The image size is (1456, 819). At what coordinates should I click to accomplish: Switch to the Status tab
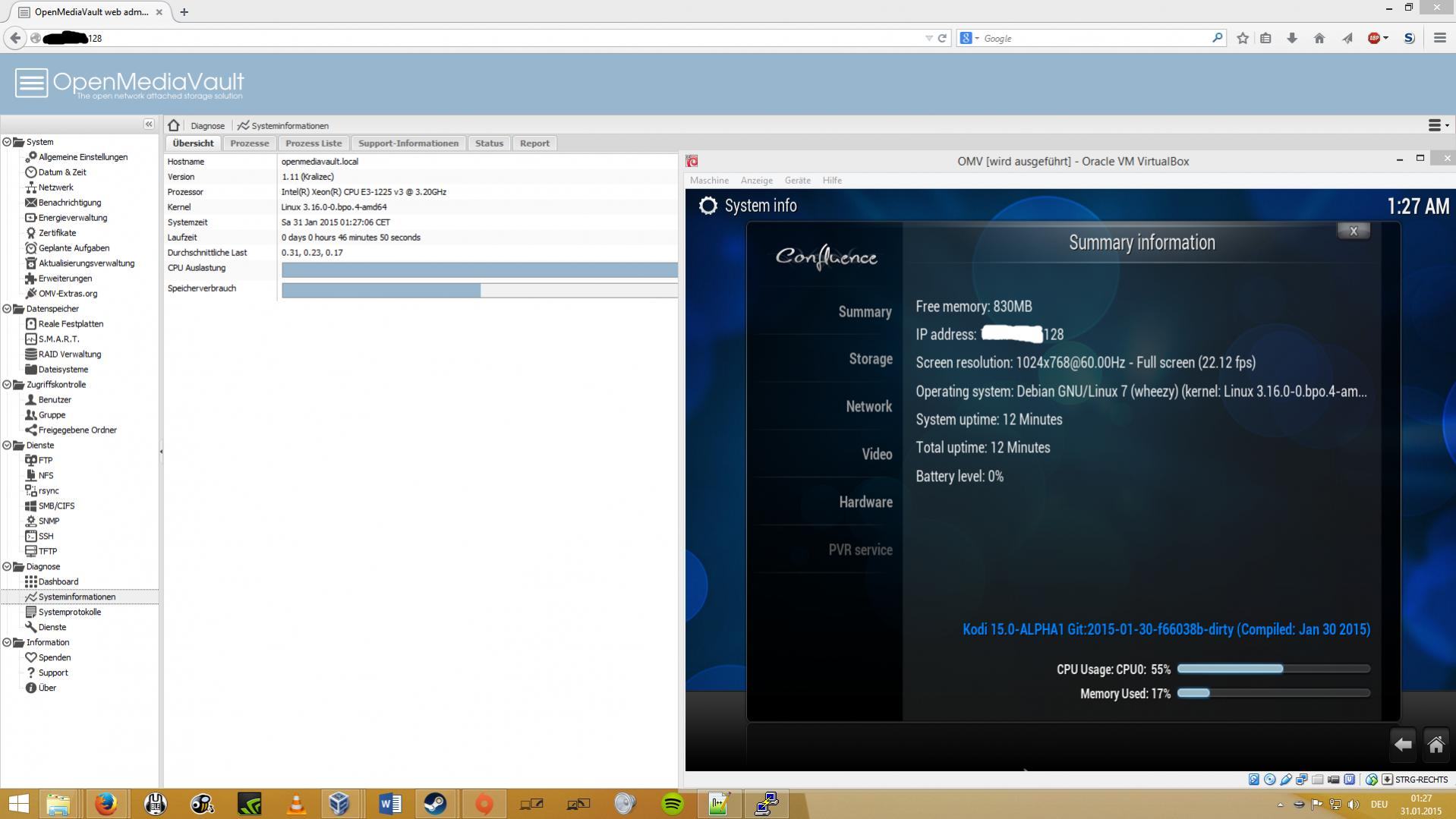point(489,143)
